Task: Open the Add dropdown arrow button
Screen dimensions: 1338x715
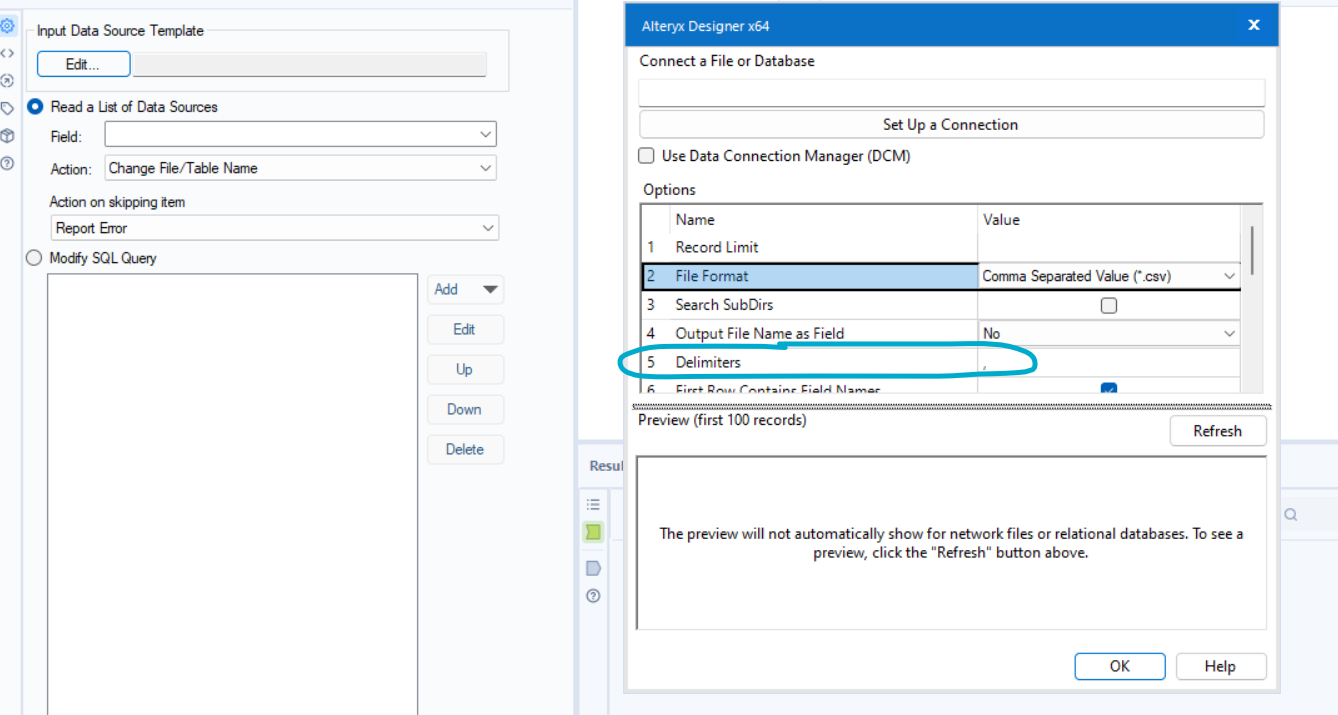Action: 490,289
